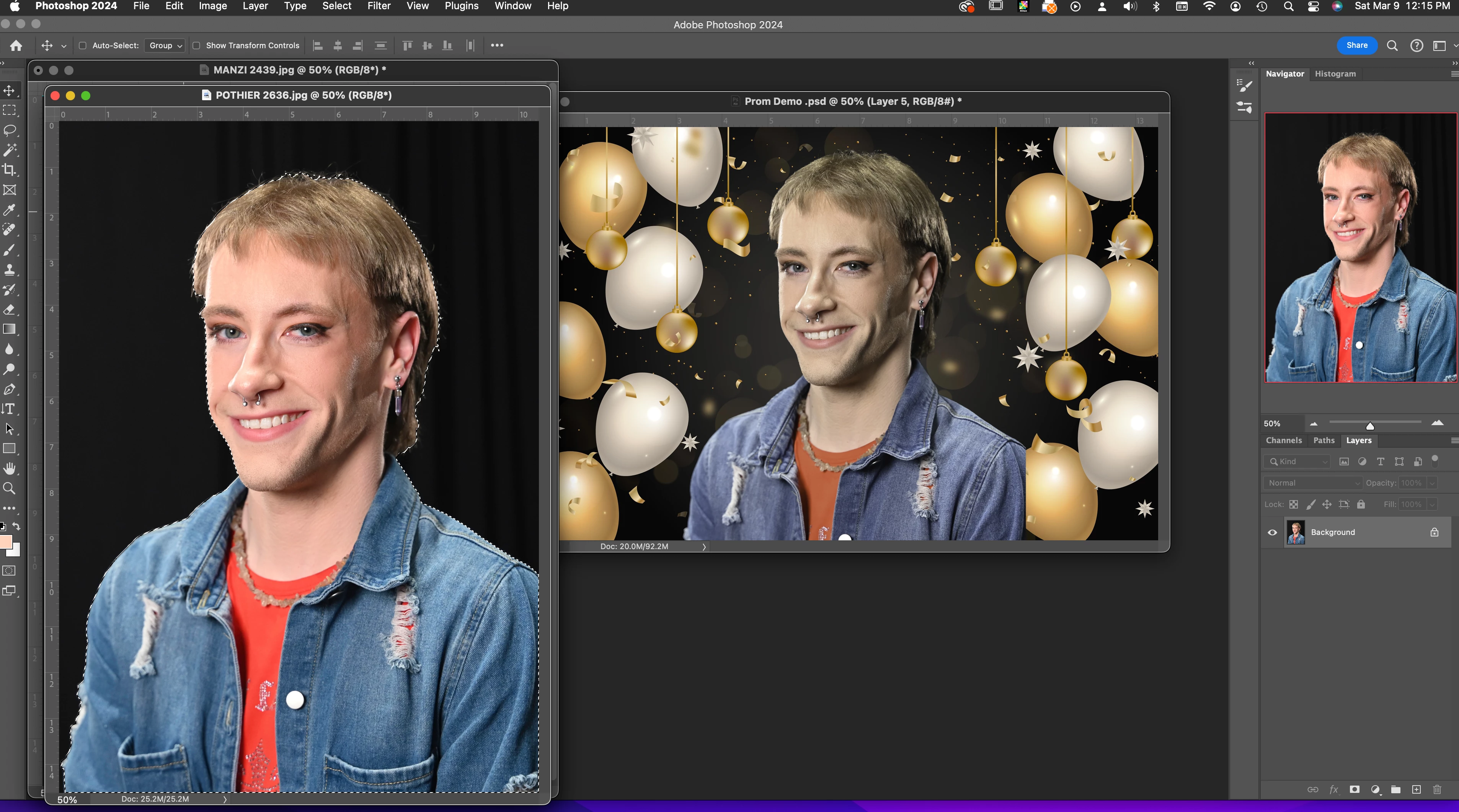Viewport: 1459px width, 812px height.
Task: Switch to the Histogram tab
Action: click(x=1335, y=73)
